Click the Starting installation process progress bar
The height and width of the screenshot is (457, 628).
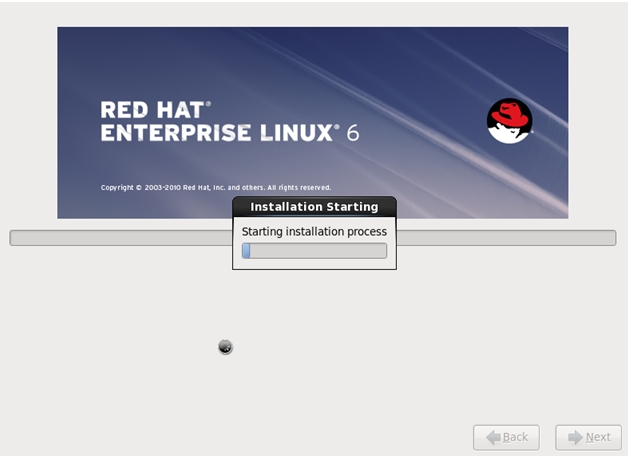(x=314, y=251)
